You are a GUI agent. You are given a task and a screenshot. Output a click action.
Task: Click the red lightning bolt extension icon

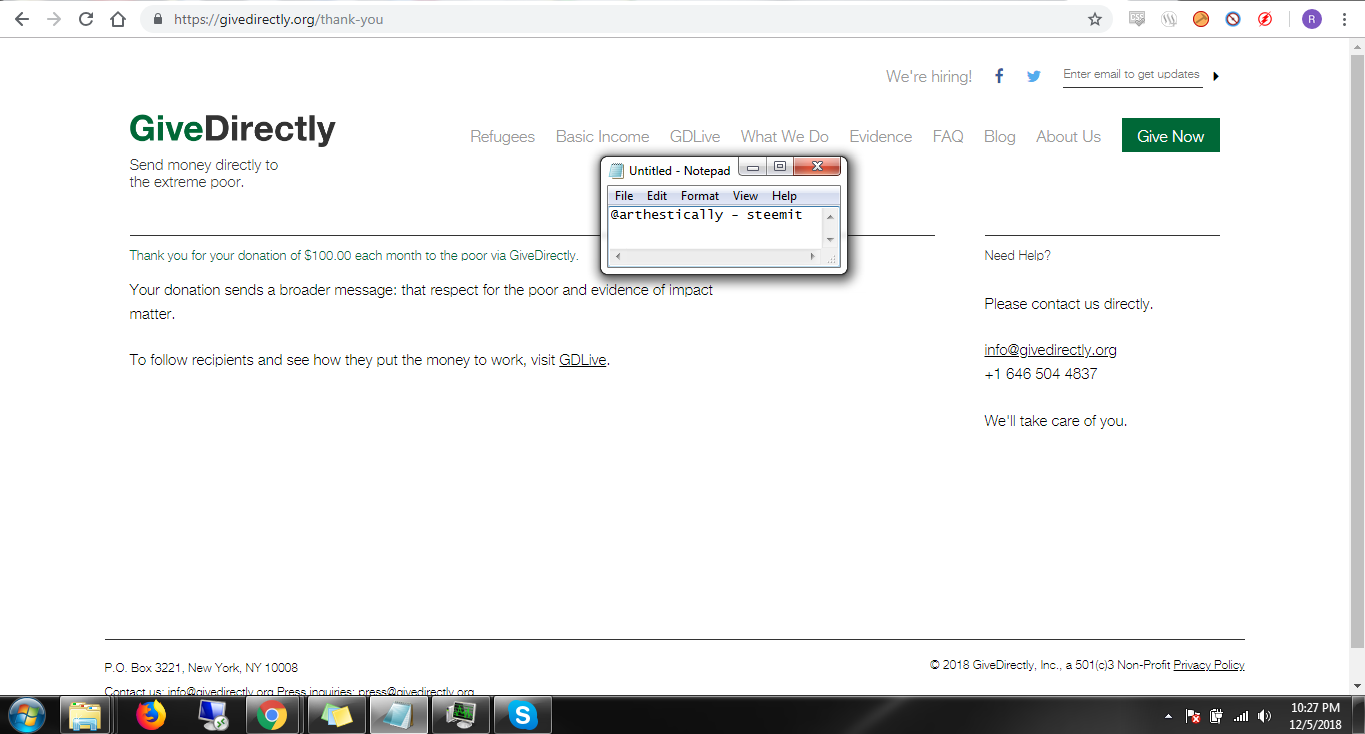pyautogui.click(x=1265, y=19)
